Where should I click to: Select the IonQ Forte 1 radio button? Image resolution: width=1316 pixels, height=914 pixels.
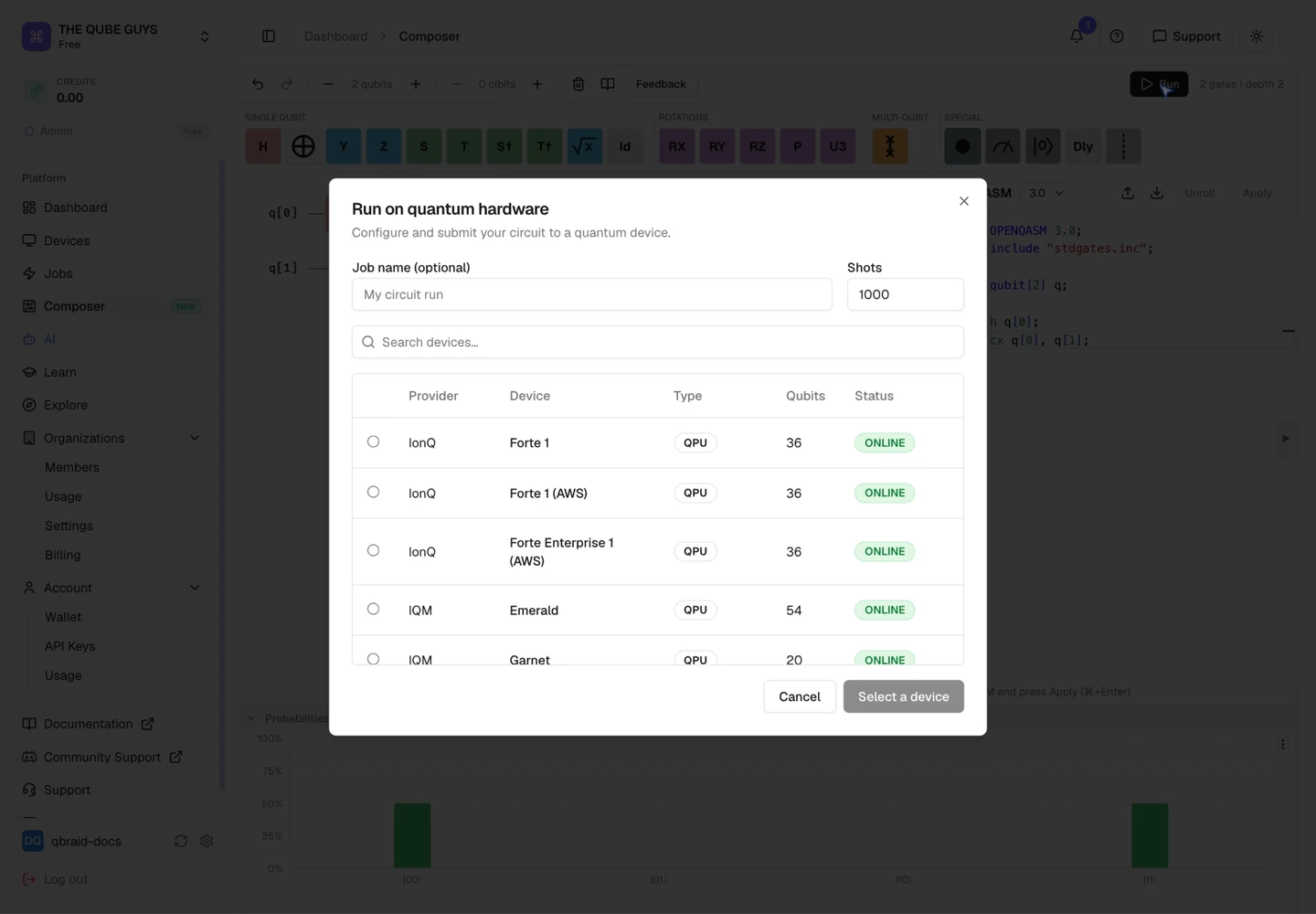pos(373,441)
